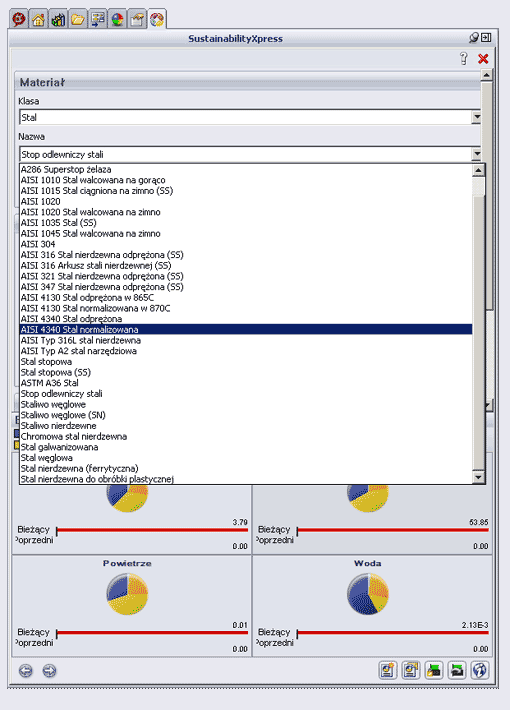Open the Custom Properties box tab
Image resolution: width=510 pixels, height=710 pixels.
click(137, 19)
